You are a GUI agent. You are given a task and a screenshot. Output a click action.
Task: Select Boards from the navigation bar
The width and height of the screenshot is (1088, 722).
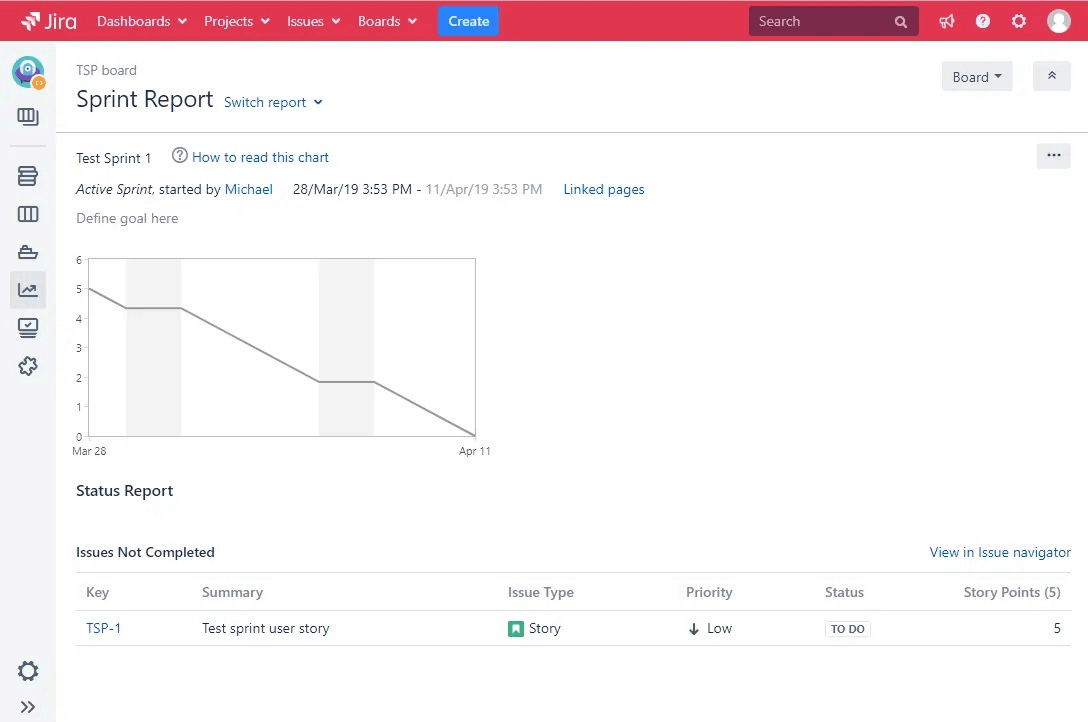pyautogui.click(x=380, y=20)
